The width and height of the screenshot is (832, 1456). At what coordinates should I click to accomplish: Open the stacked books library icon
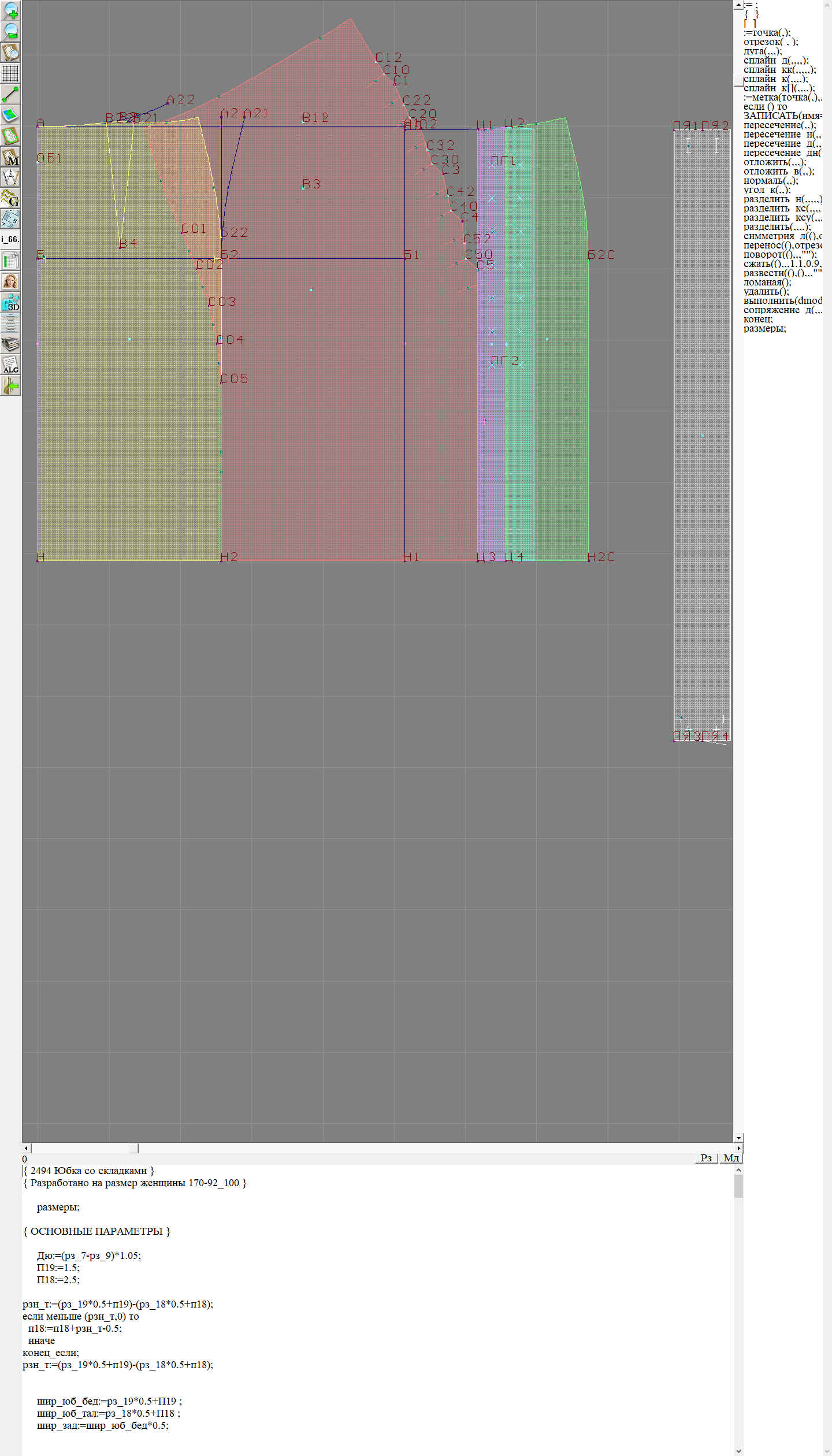10,344
